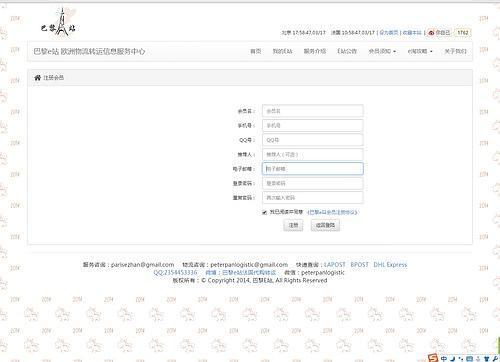
Task: Toggle the 中 Chinese input mode icon
Action: (444, 359)
